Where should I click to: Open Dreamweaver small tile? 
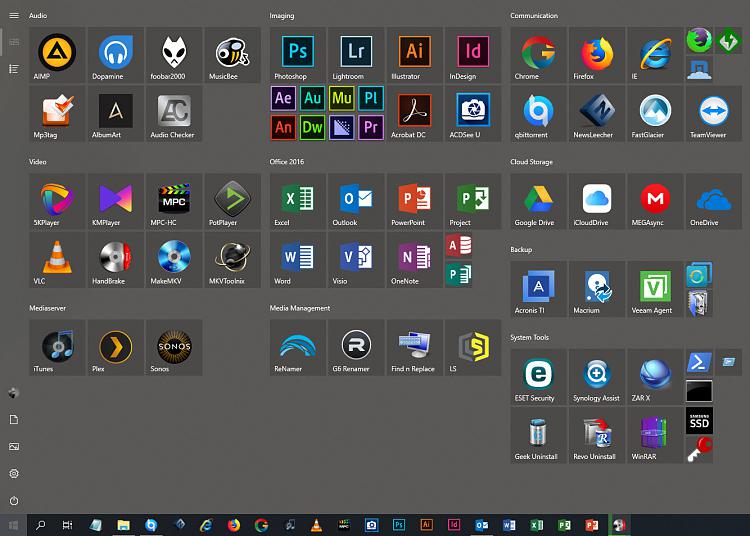click(312, 128)
